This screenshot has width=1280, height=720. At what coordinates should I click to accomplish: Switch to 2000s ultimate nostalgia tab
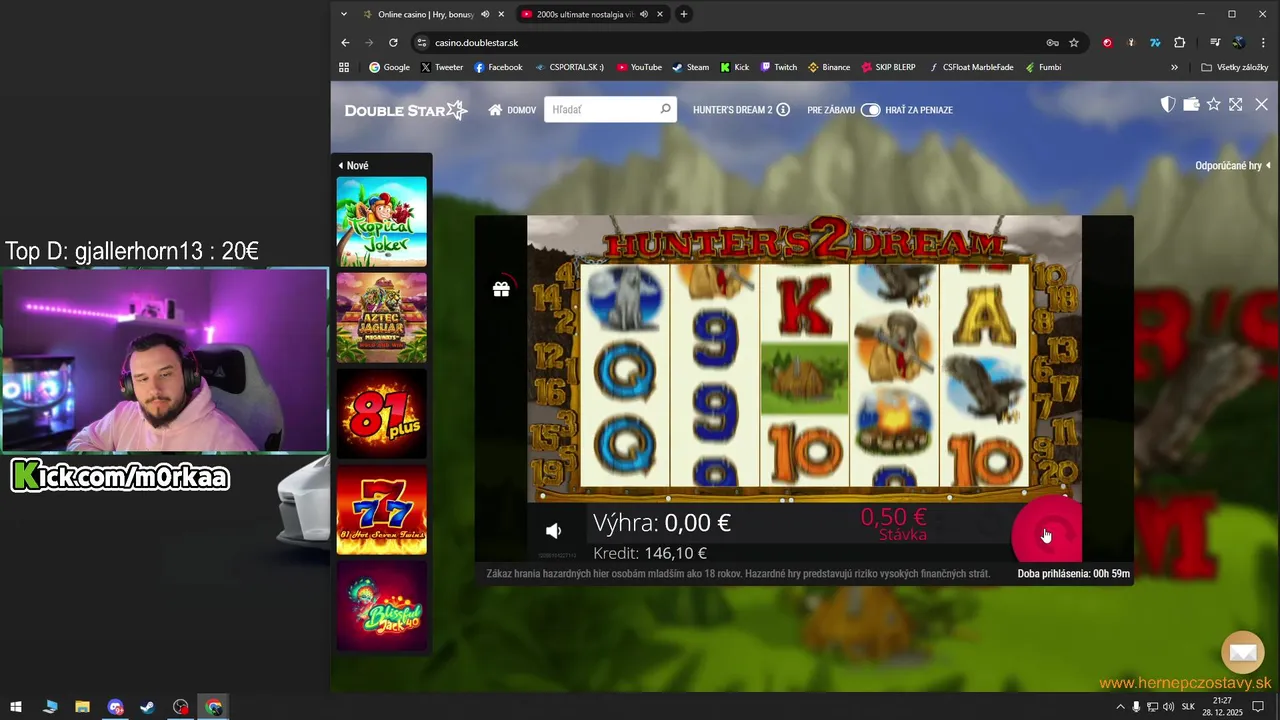(583, 14)
